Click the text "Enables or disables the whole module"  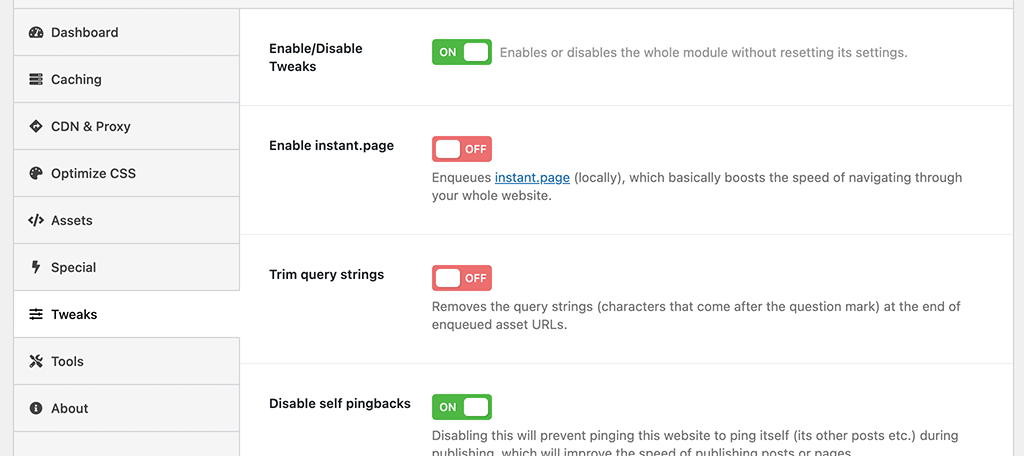[x=614, y=53]
